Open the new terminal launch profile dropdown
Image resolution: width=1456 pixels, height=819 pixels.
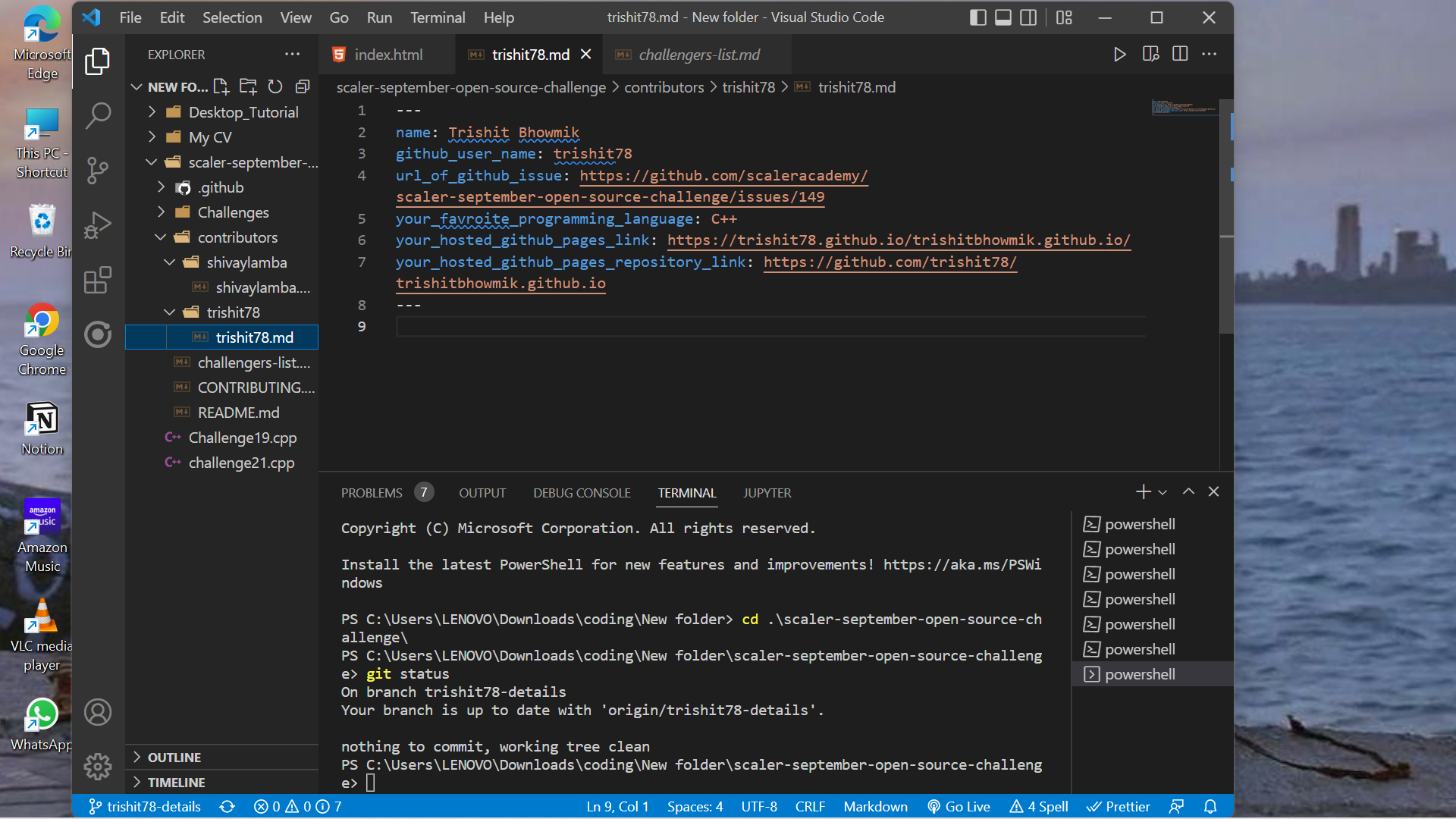coord(1163,492)
